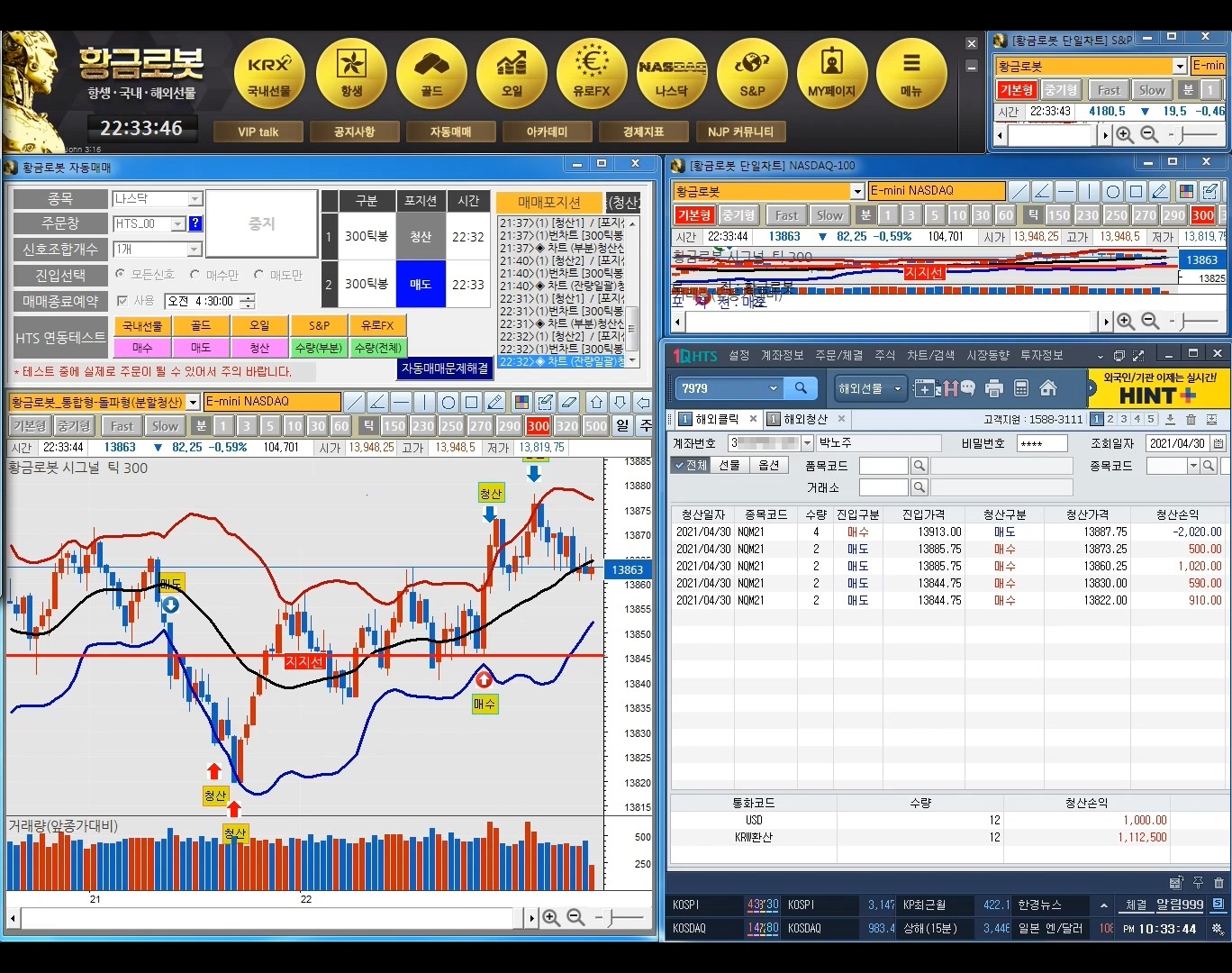Open calendar picker beside 조회일자 date
Image resolution: width=1232 pixels, height=973 pixels.
[x=1218, y=443]
